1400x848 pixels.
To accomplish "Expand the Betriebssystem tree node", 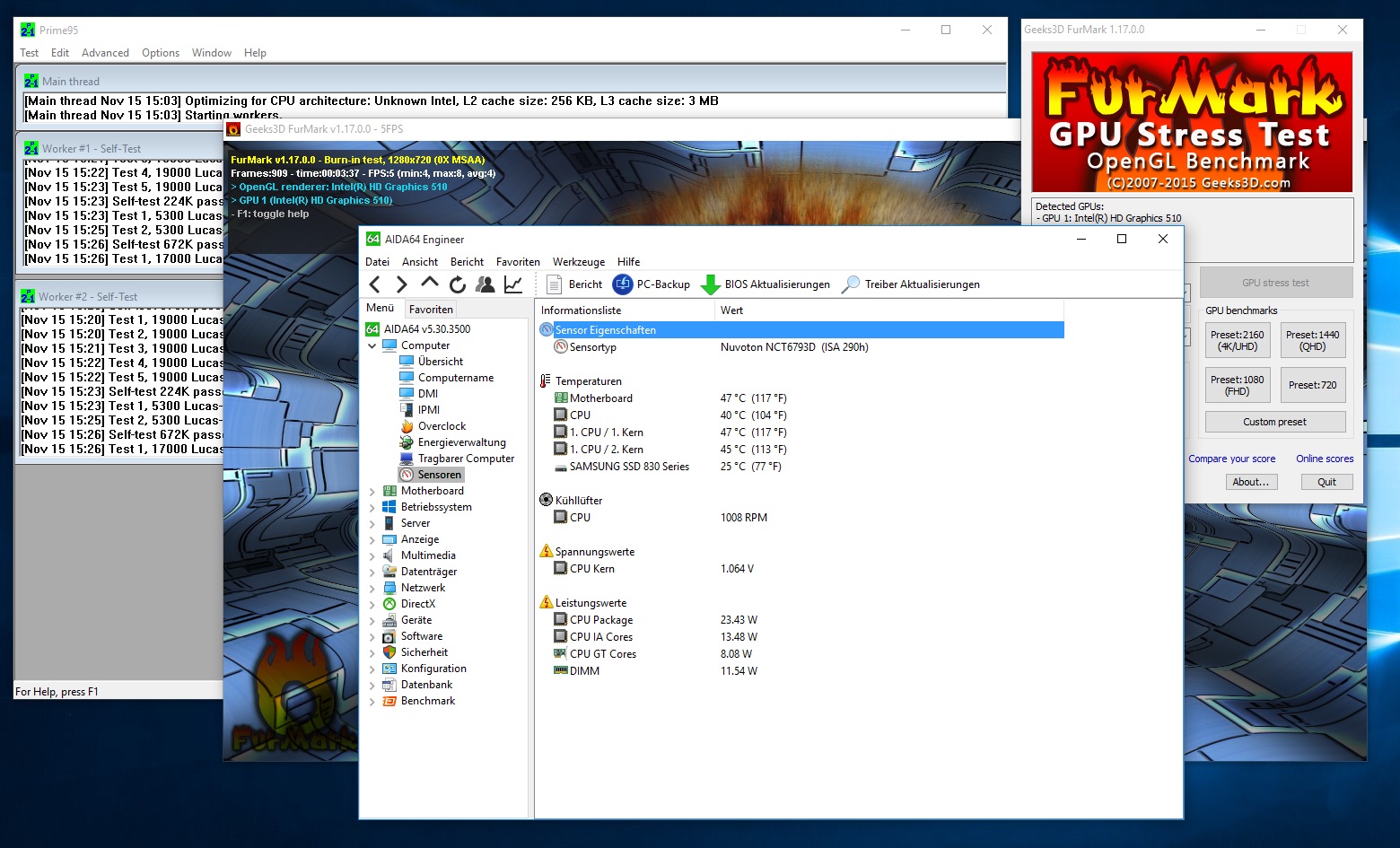I will pyautogui.click(x=372, y=507).
